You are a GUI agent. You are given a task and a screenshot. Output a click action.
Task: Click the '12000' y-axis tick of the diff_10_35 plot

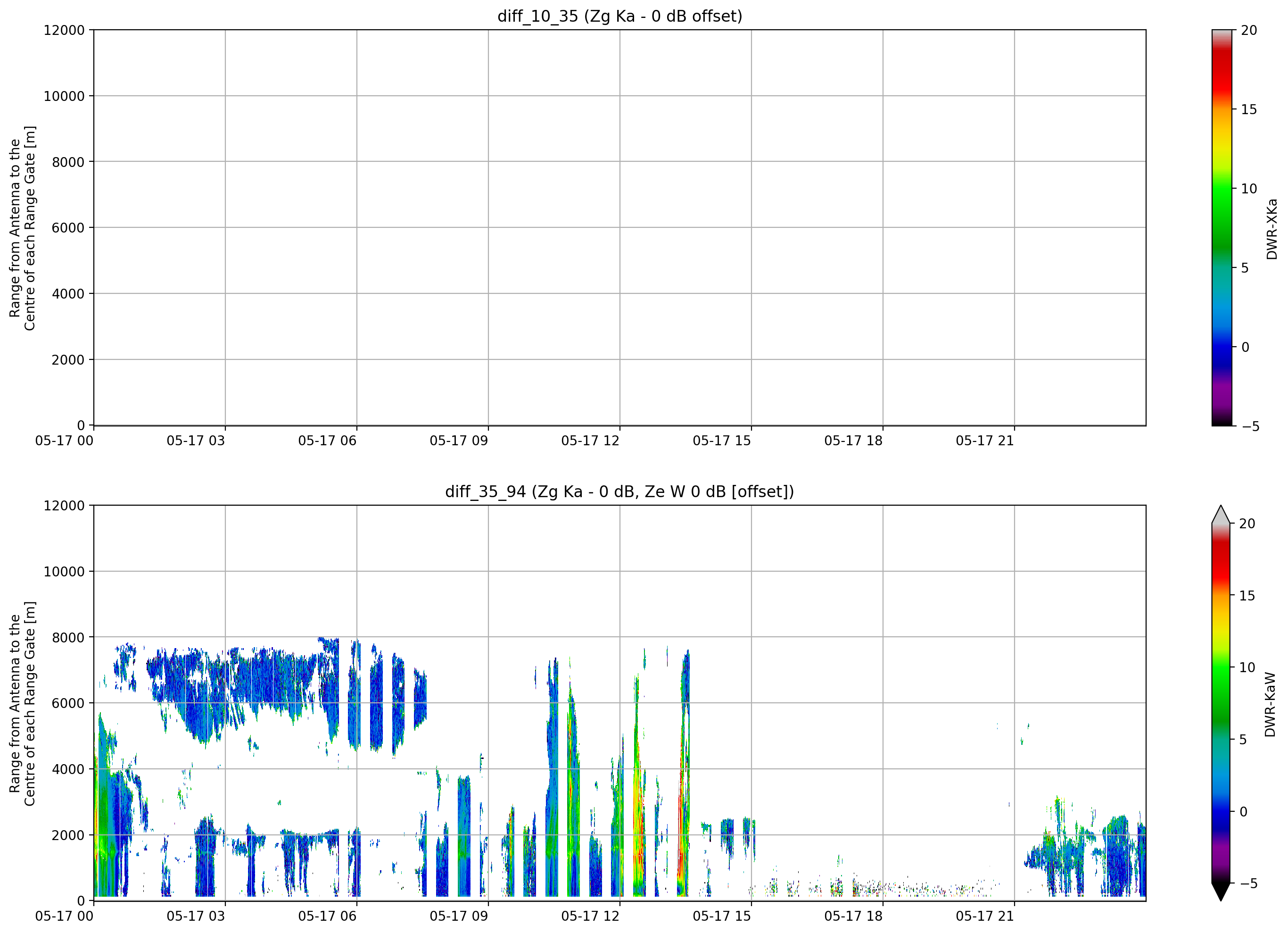tap(64, 30)
